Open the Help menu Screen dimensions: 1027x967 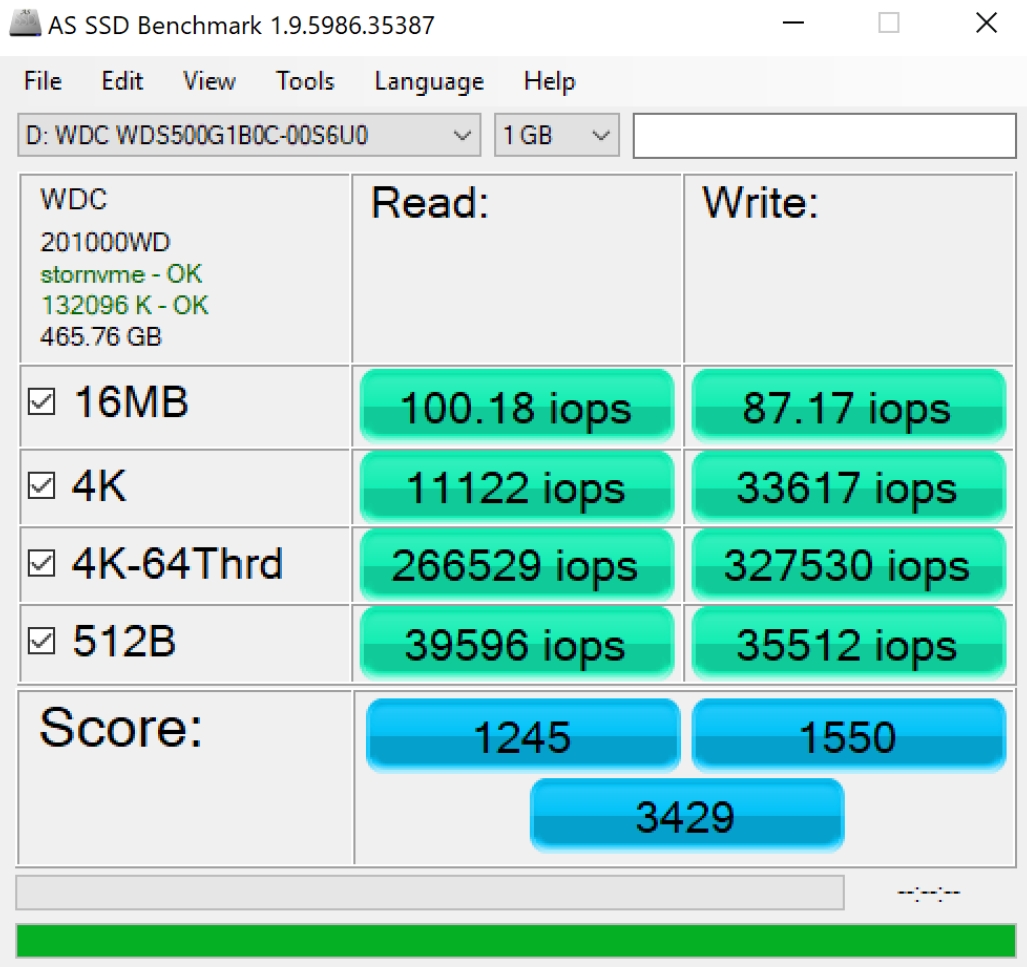click(x=549, y=81)
